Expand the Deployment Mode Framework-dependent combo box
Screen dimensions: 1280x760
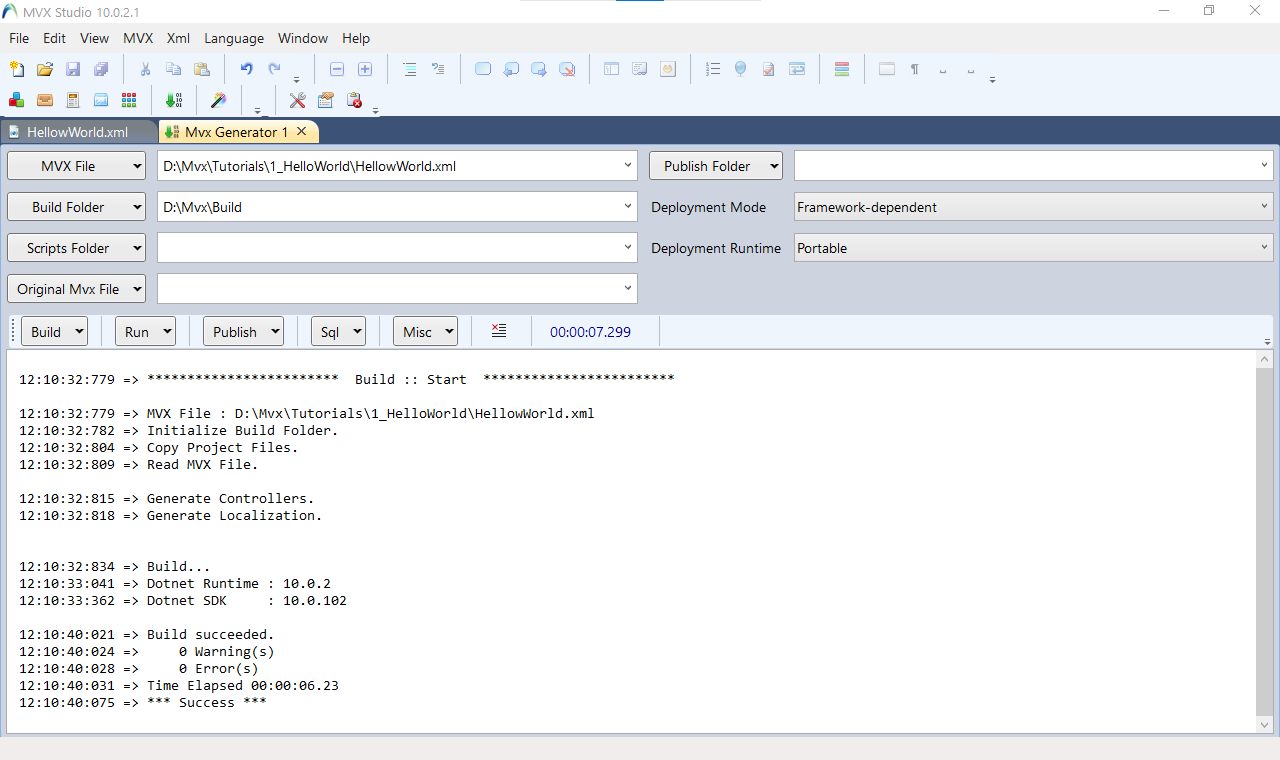coord(1033,207)
